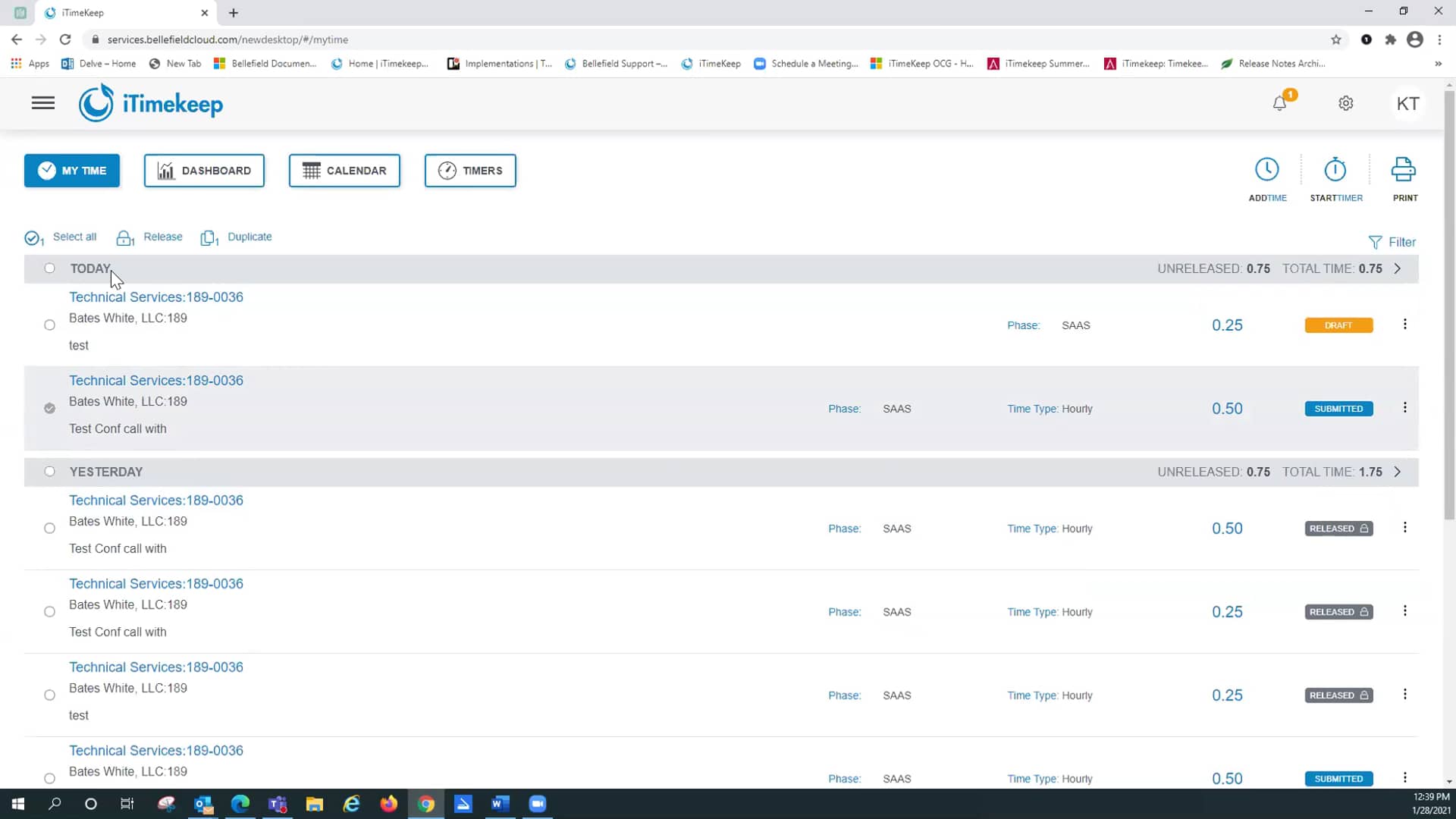Image resolution: width=1456 pixels, height=819 pixels.
Task: Click the iTimekeep logo
Action: click(150, 102)
